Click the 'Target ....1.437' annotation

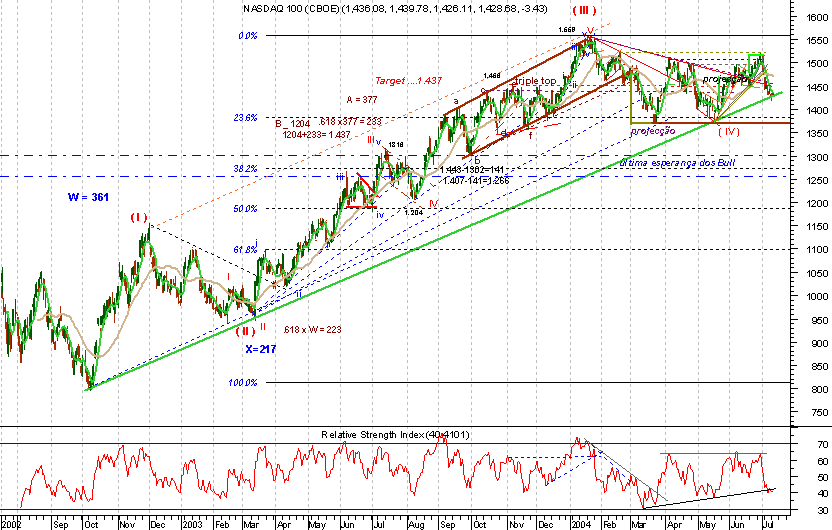pos(409,81)
